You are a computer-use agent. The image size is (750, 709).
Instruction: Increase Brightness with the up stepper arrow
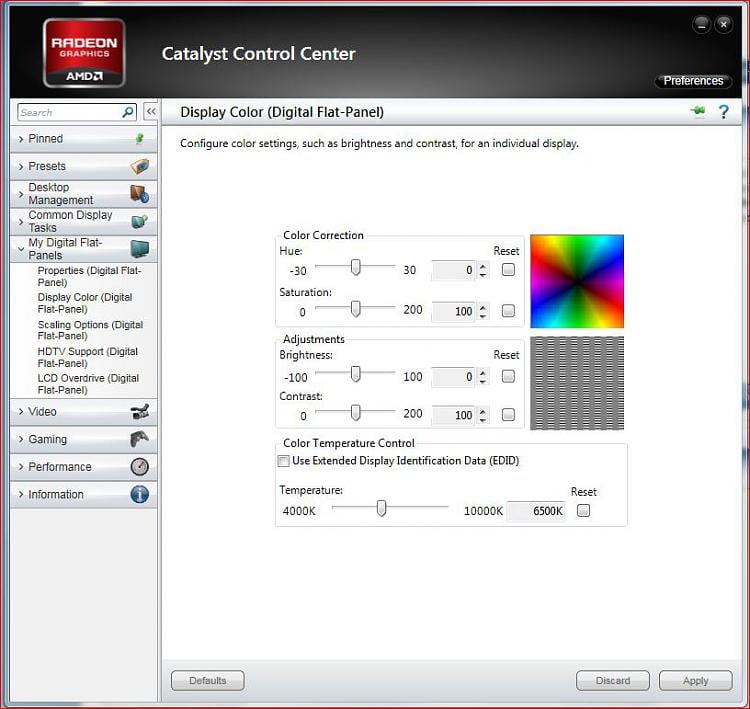483,373
